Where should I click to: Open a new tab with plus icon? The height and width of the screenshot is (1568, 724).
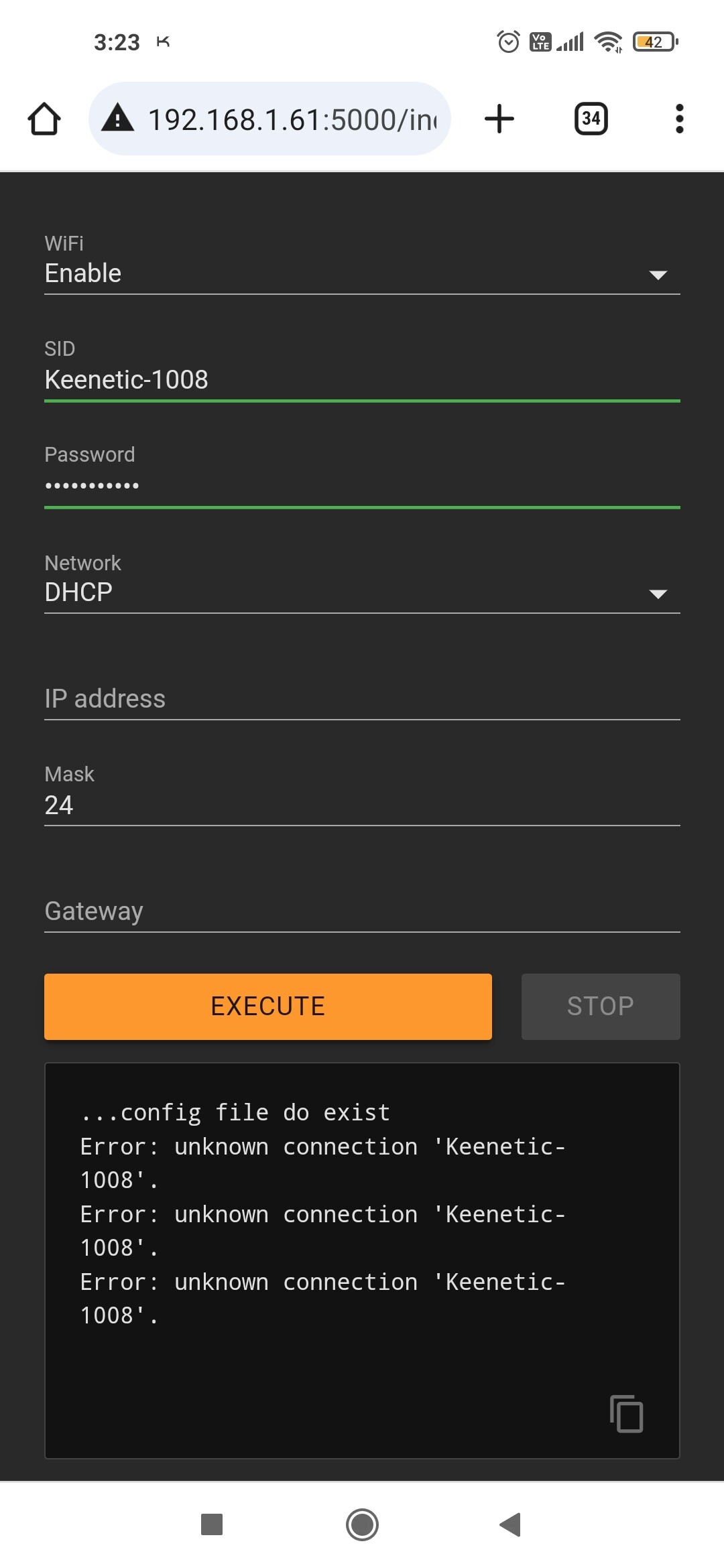(499, 119)
